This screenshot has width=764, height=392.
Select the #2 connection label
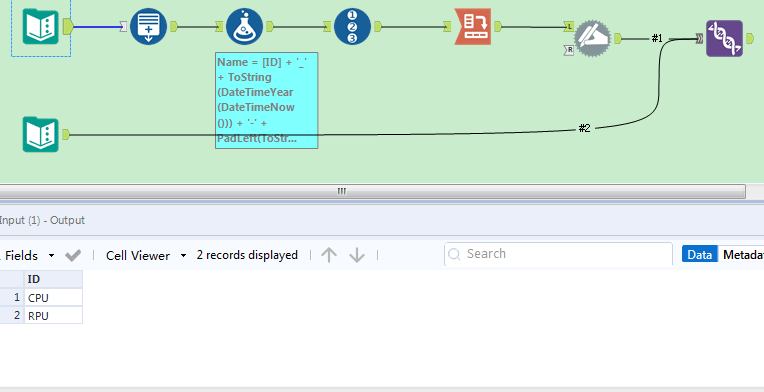pyautogui.click(x=584, y=128)
